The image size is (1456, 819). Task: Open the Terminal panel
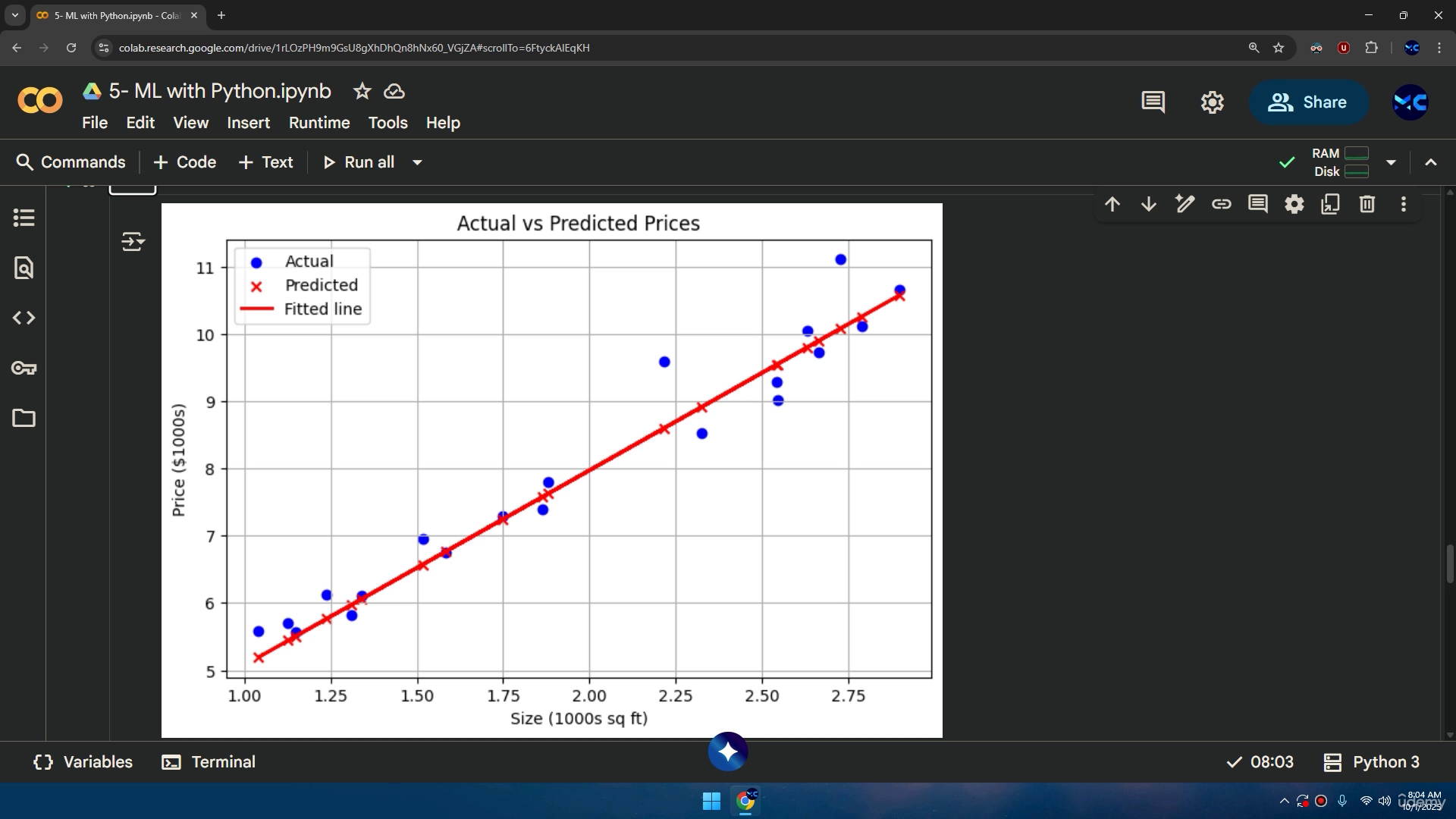[209, 762]
